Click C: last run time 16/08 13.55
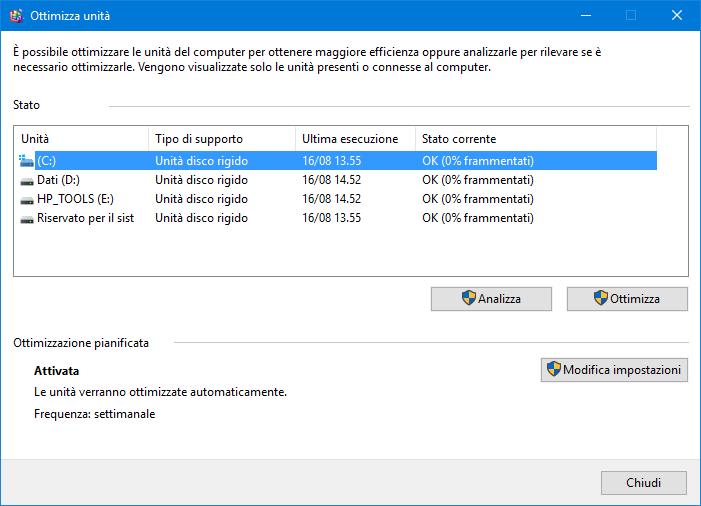 point(331,161)
